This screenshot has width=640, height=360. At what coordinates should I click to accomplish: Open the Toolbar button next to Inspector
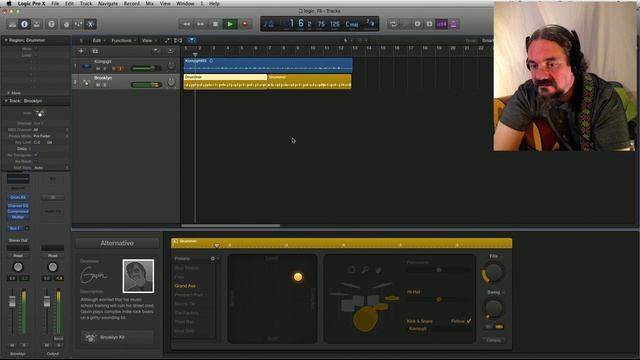pos(37,24)
